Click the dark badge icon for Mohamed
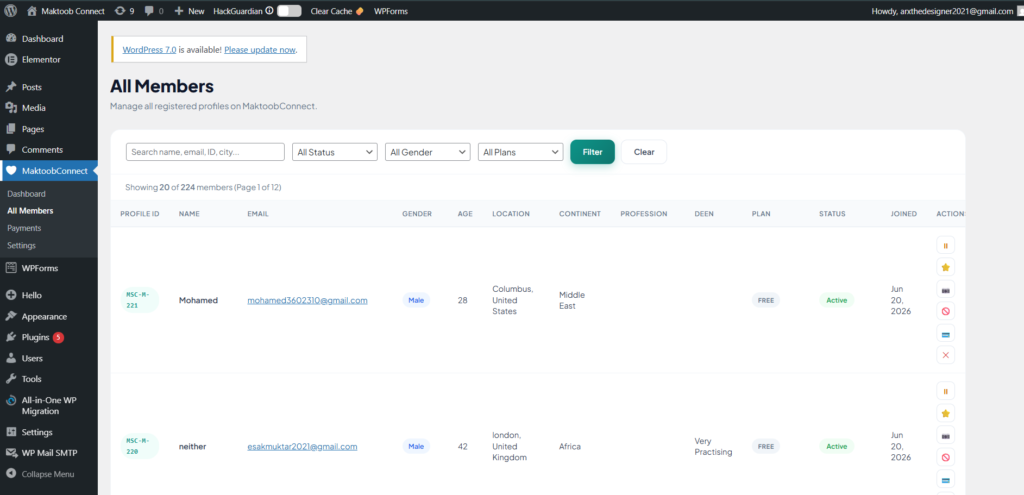 pos(945,289)
